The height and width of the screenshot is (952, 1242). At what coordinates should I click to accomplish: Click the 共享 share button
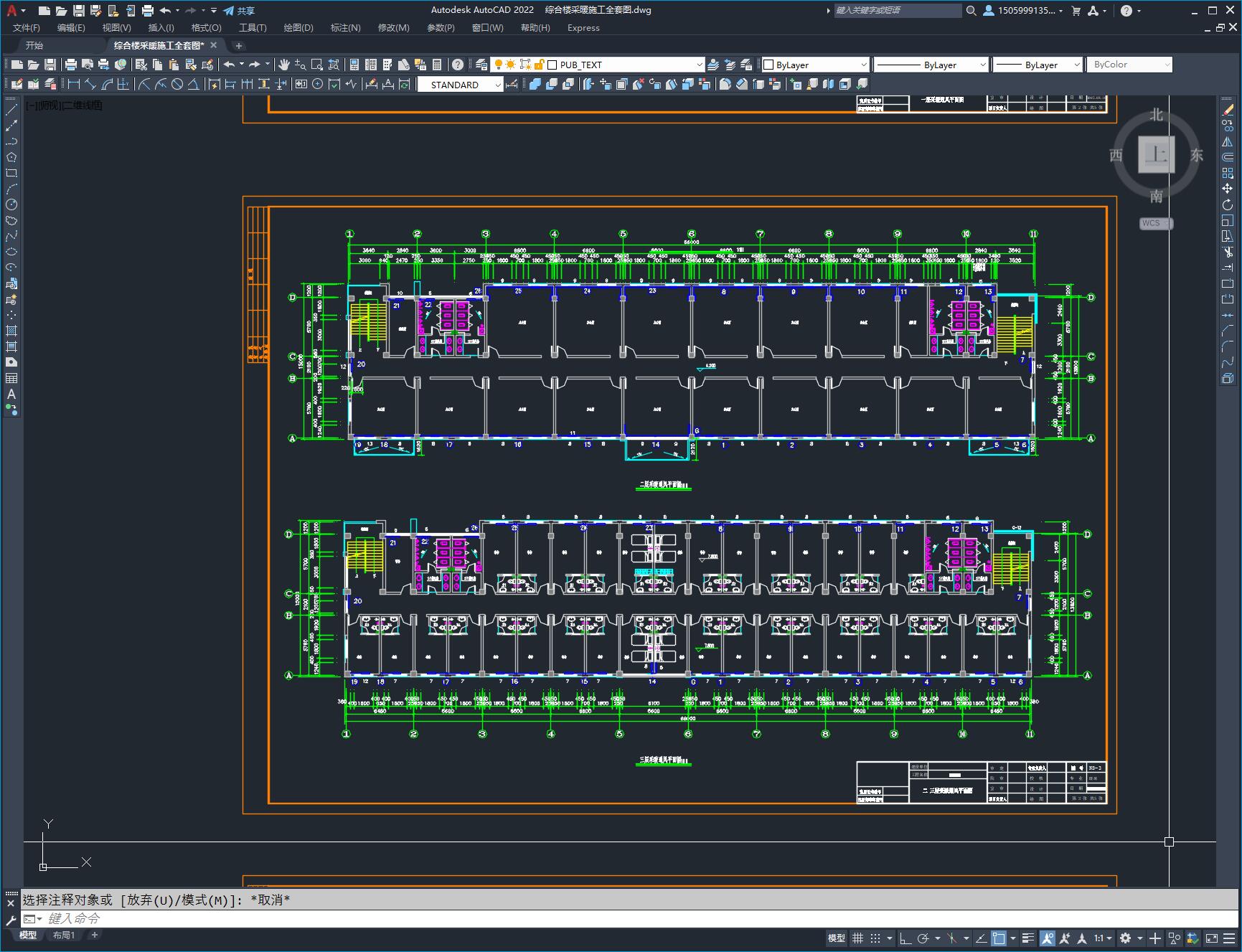pos(239,10)
